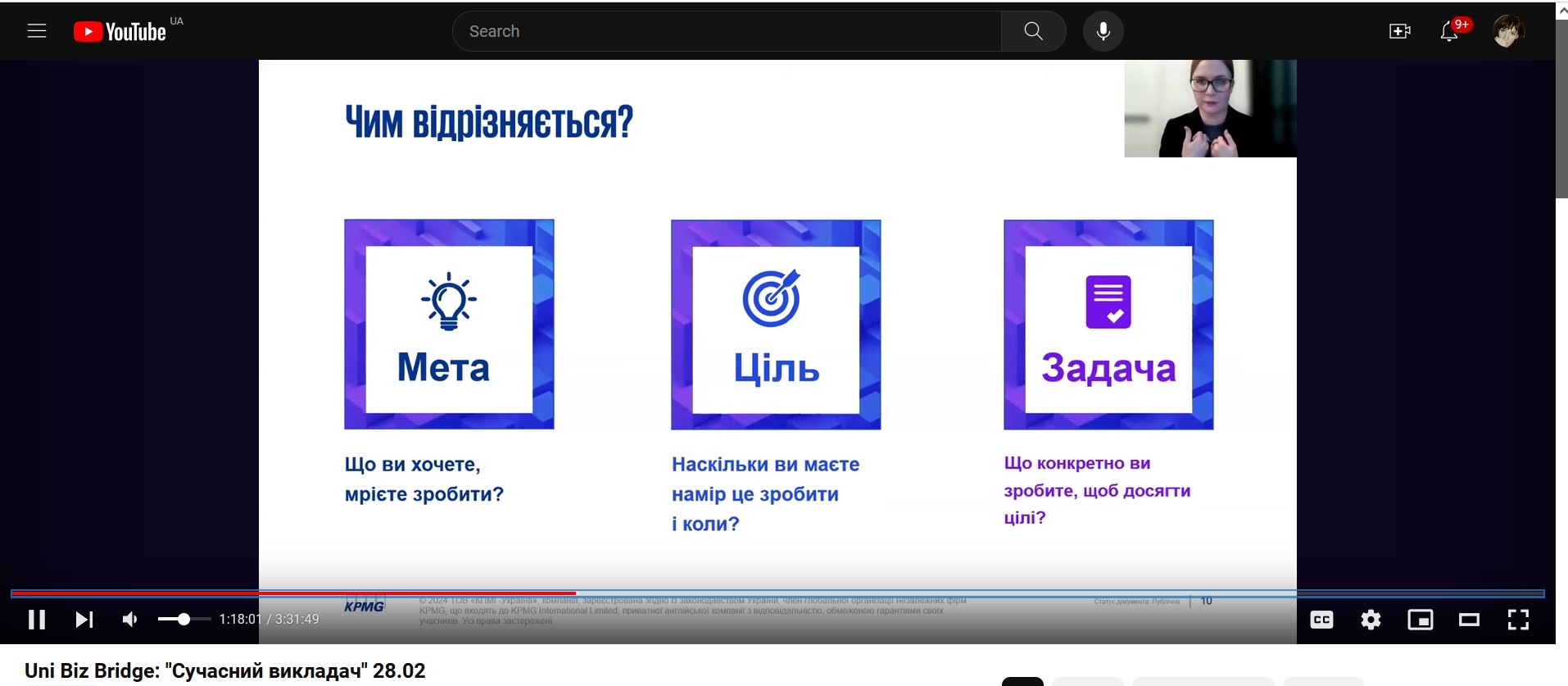Open the player settings gear

point(1371,620)
